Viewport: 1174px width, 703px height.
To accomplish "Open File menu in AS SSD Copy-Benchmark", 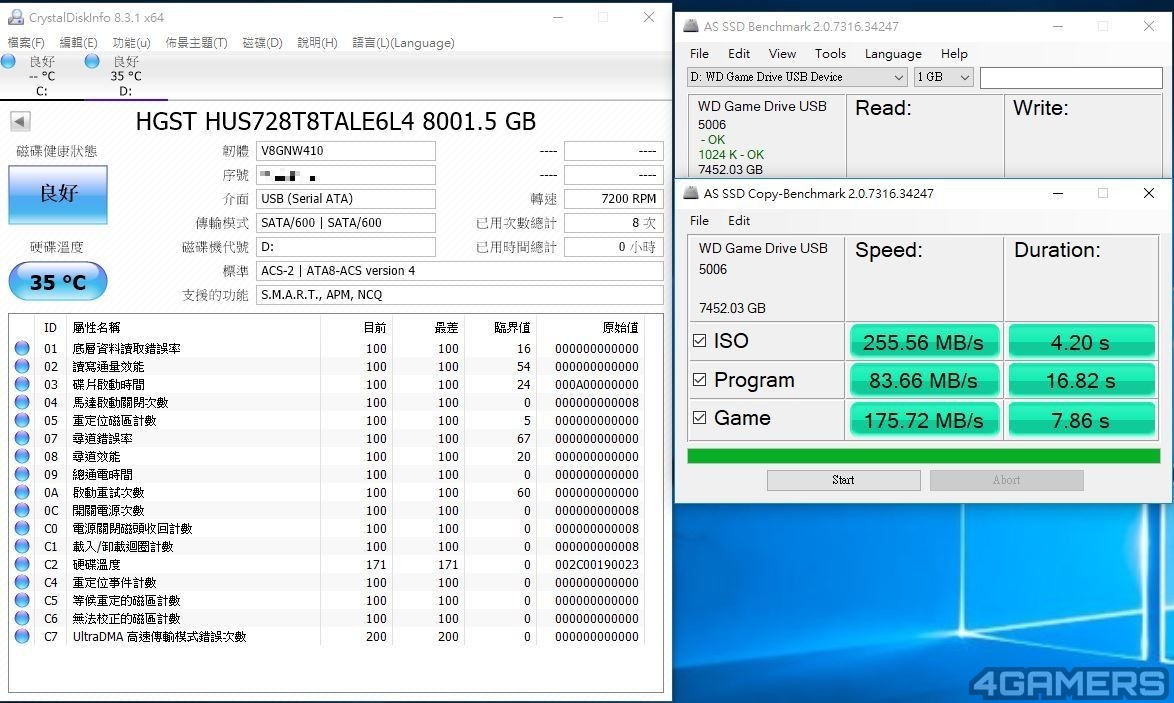I will (x=699, y=221).
